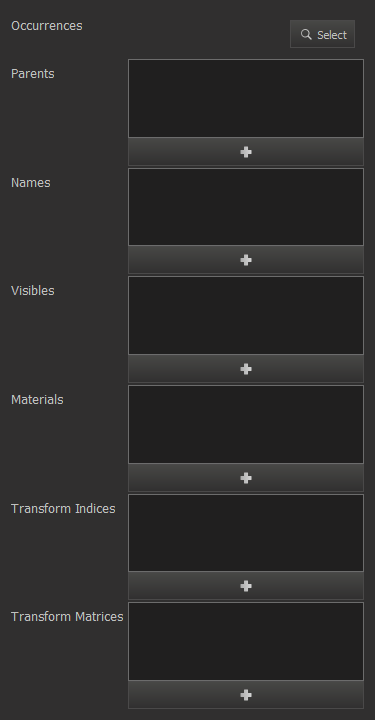This screenshot has width=375, height=720.
Task: Add an entry to the Visibles list
Action: click(x=246, y=369)
